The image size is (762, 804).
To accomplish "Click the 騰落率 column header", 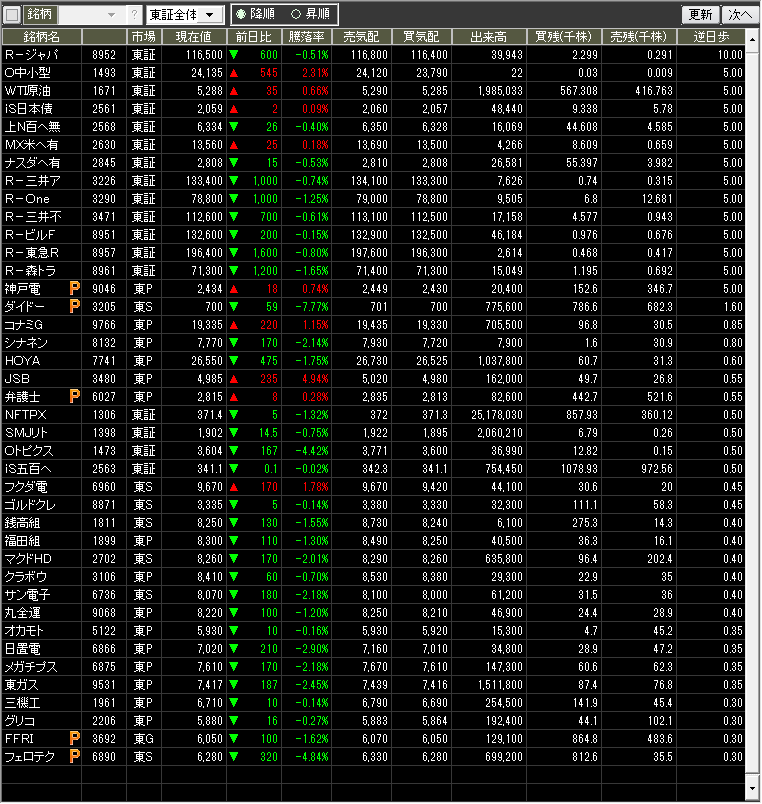I will pos(306,36).
